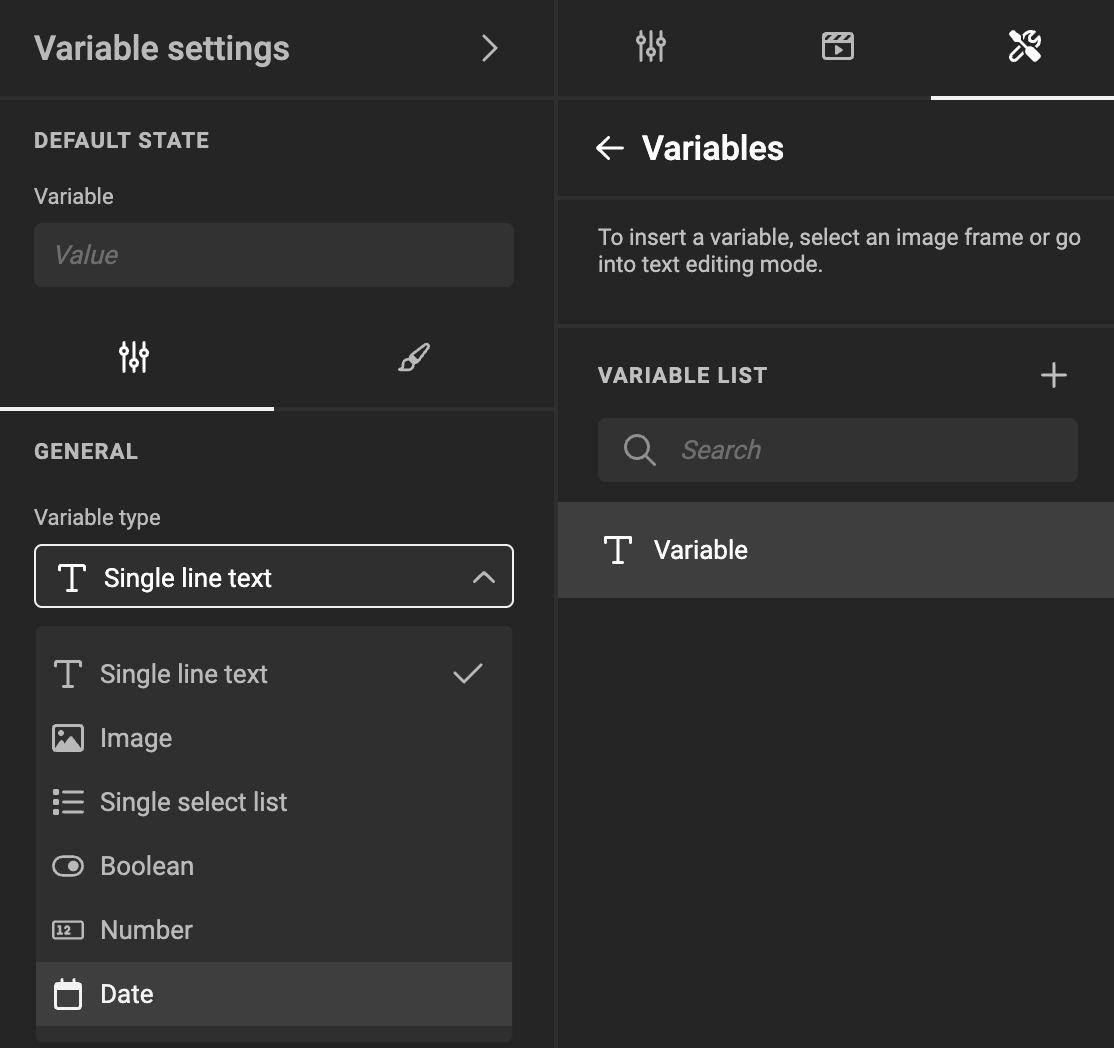The width and height of the screenshot is (1114, 1048).
Task: Click the Variable settings heading
Action: click(x=162, y=48)
